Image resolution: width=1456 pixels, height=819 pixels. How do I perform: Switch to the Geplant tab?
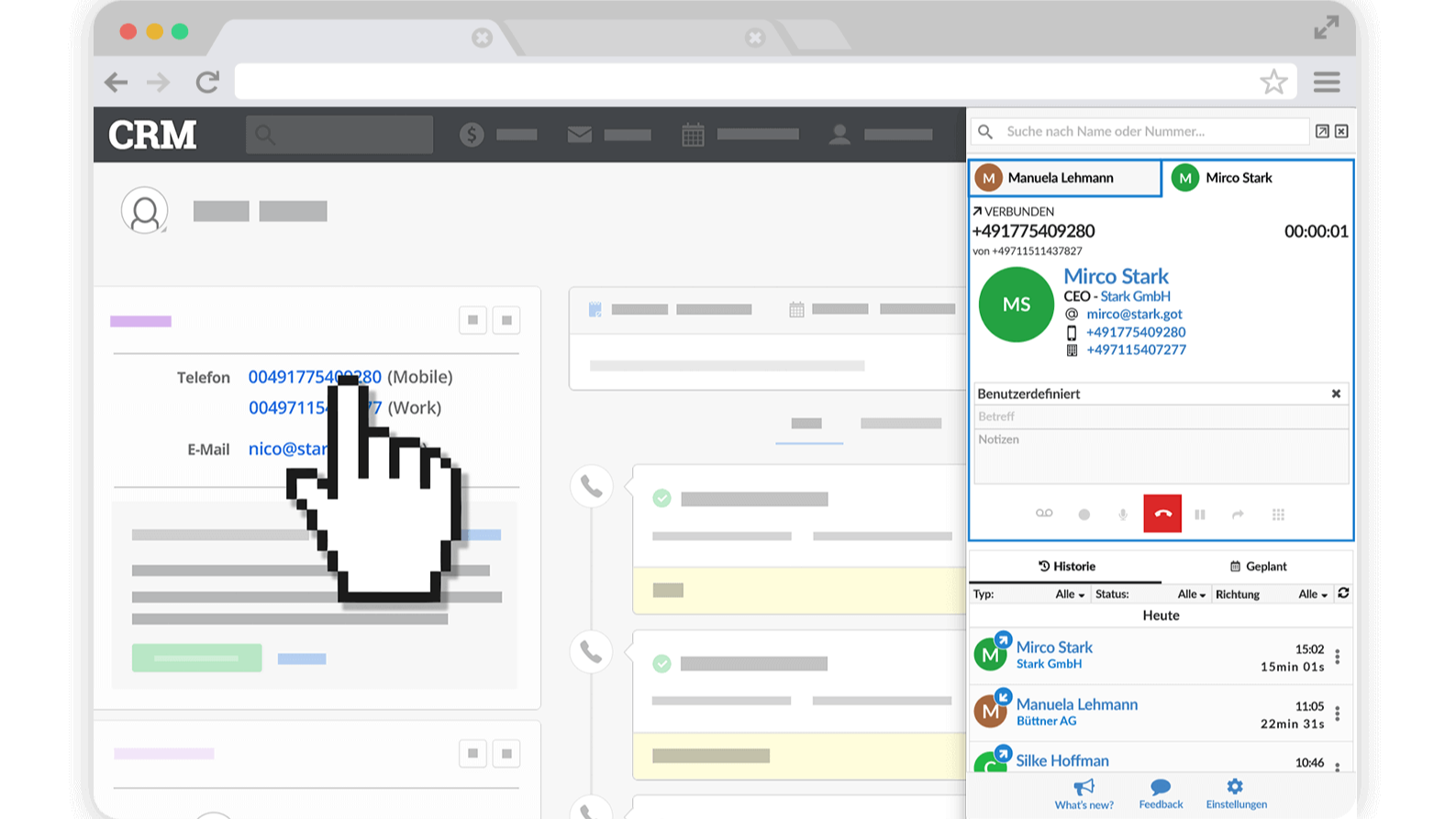click(x=1258, y=566)
